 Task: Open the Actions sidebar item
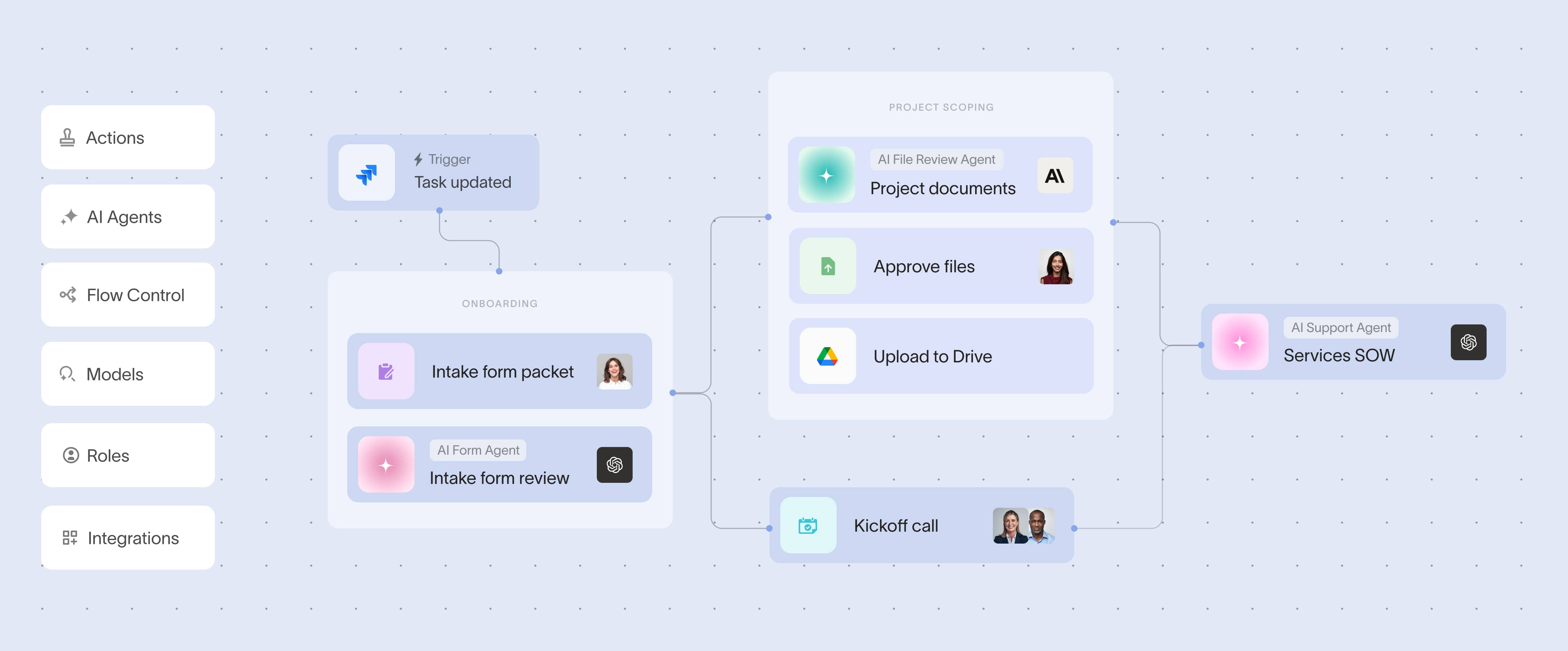click(128, 137)
